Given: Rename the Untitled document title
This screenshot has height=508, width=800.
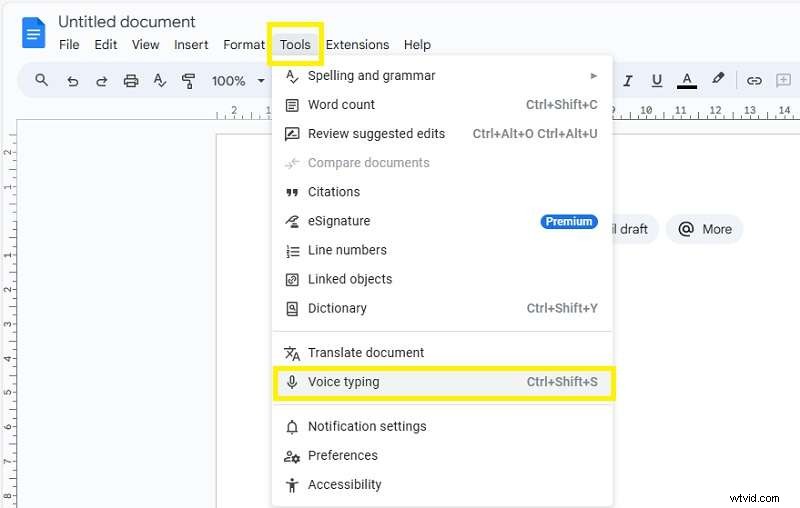Looking at the screenshot, I should tap(127, 21).
